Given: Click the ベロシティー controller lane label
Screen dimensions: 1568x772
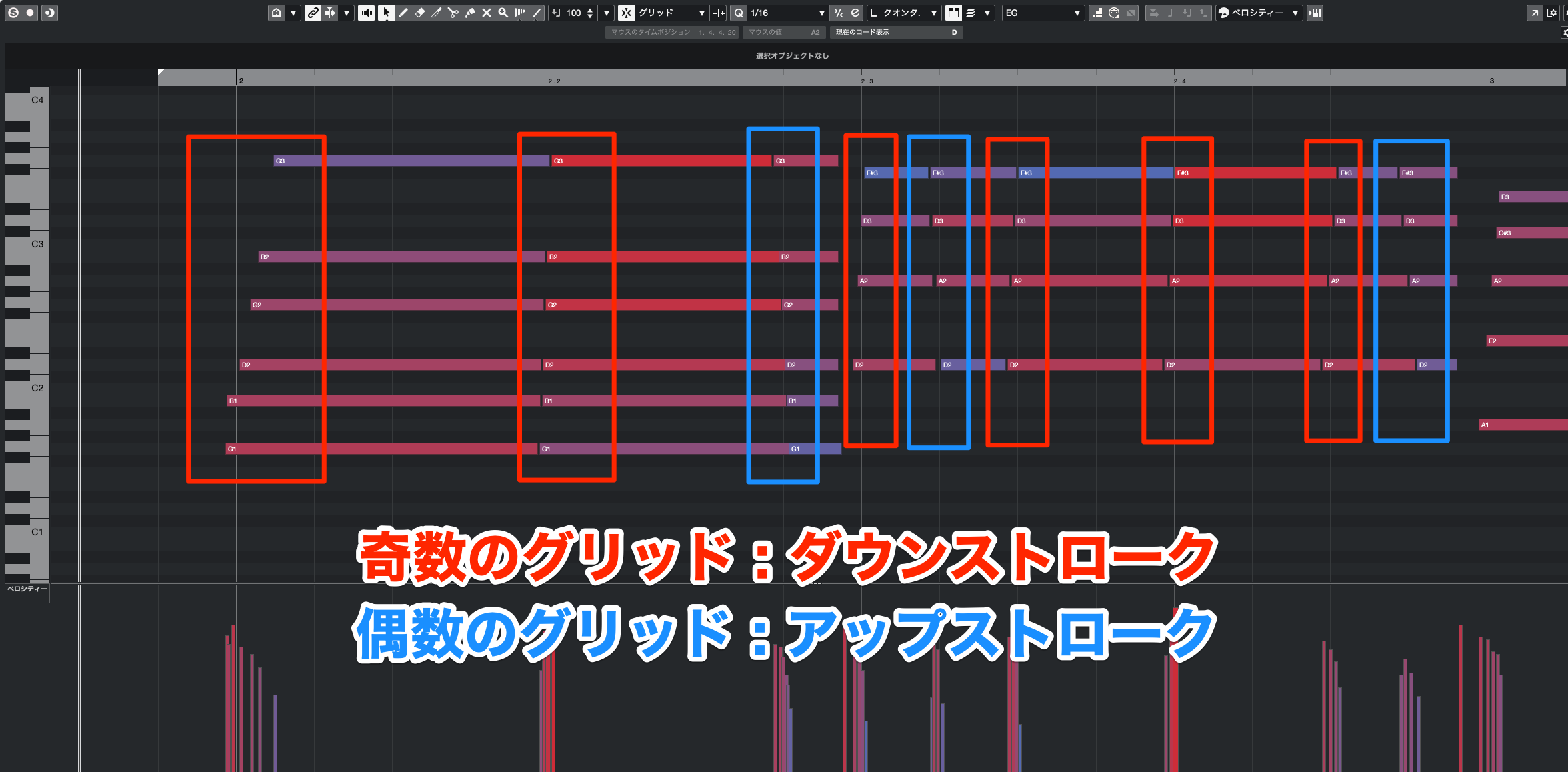Looking at the screenshot, I should [x=27, y=589].
